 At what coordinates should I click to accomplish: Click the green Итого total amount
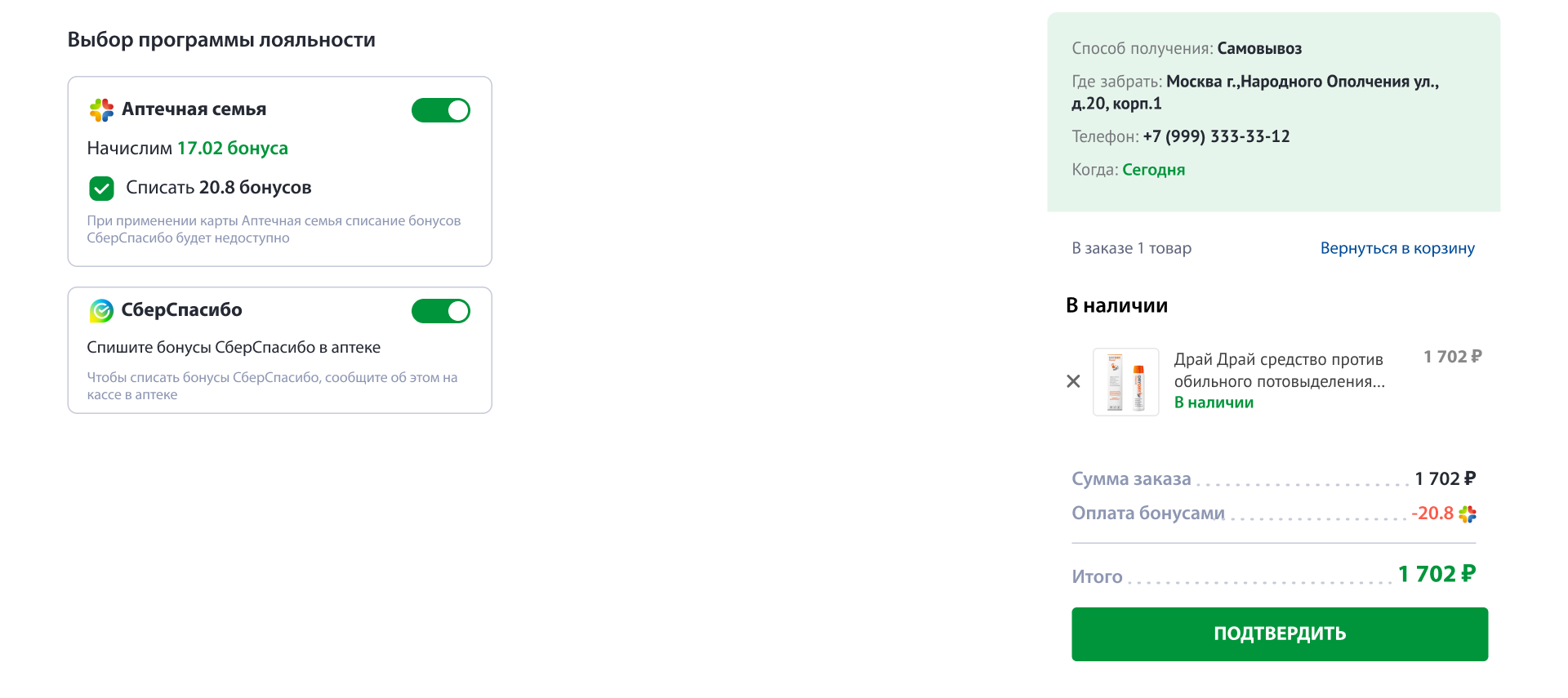(1437, 574)
